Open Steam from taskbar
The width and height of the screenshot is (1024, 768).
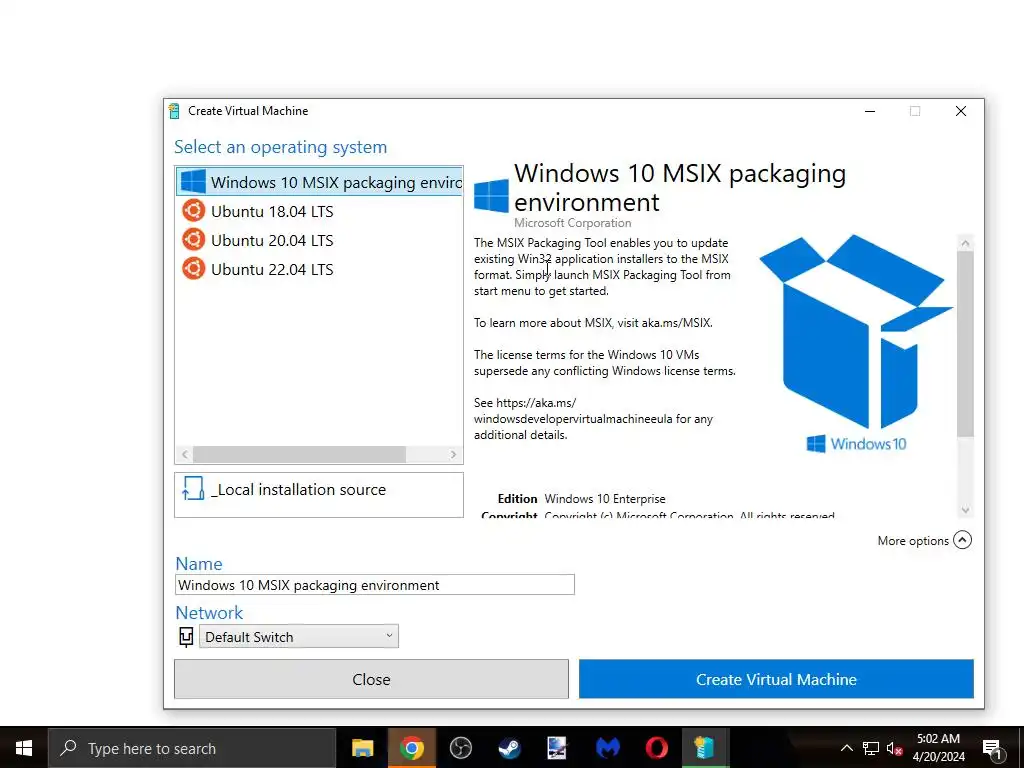tap(509, 748)
